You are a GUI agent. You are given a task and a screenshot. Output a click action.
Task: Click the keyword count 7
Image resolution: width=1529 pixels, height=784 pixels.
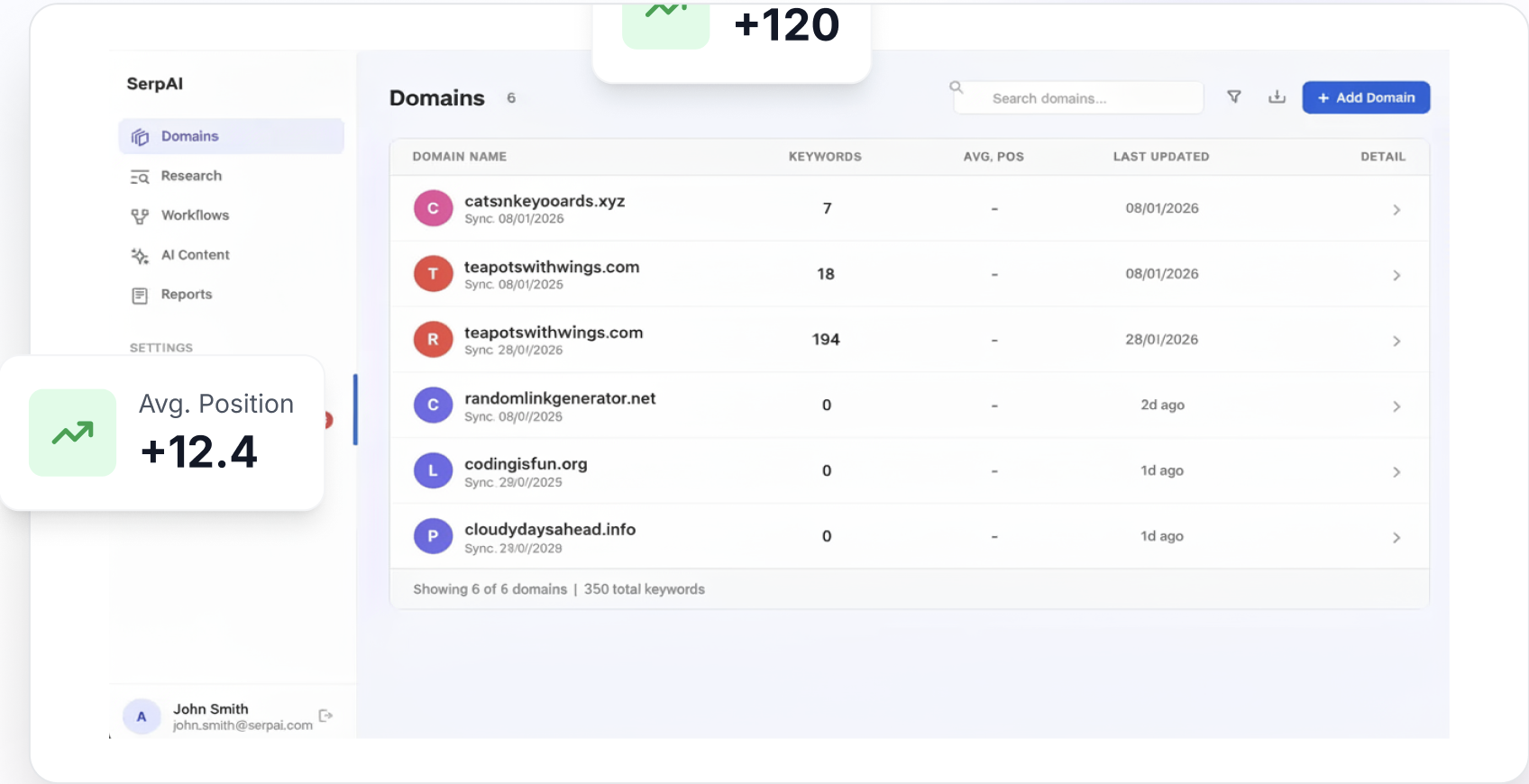(x=827, y=208)
